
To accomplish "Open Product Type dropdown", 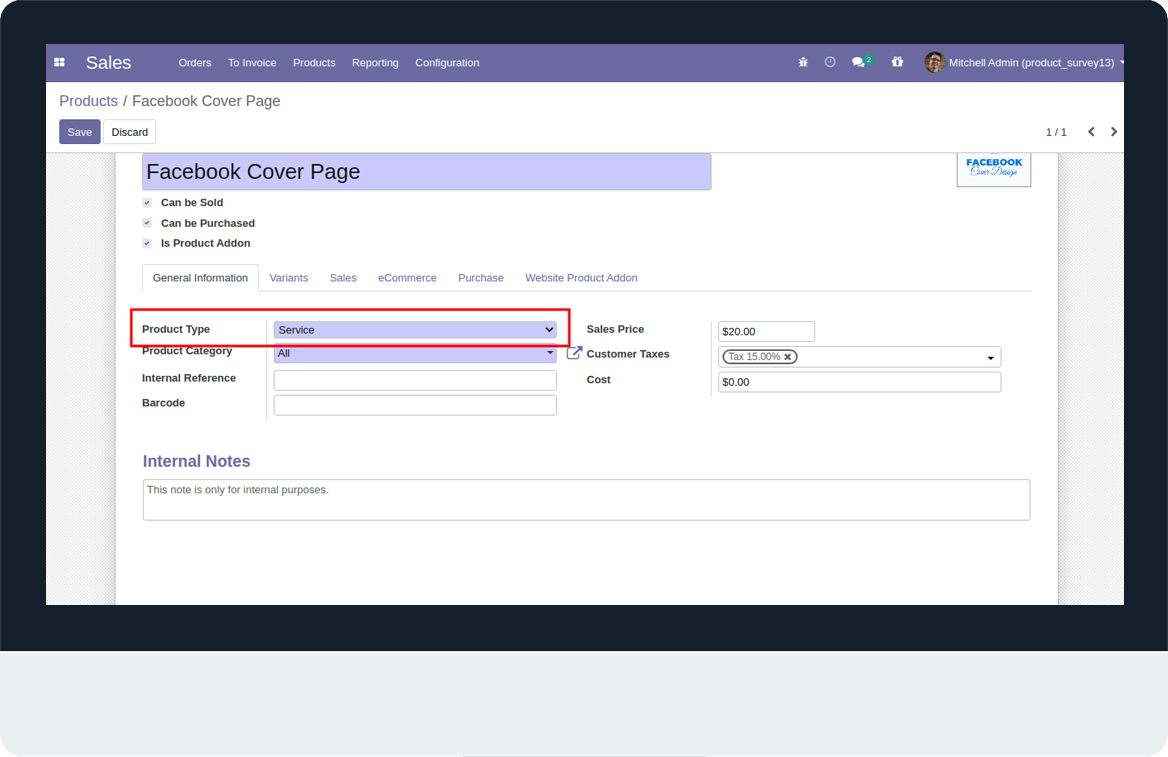I will [415, 330].
